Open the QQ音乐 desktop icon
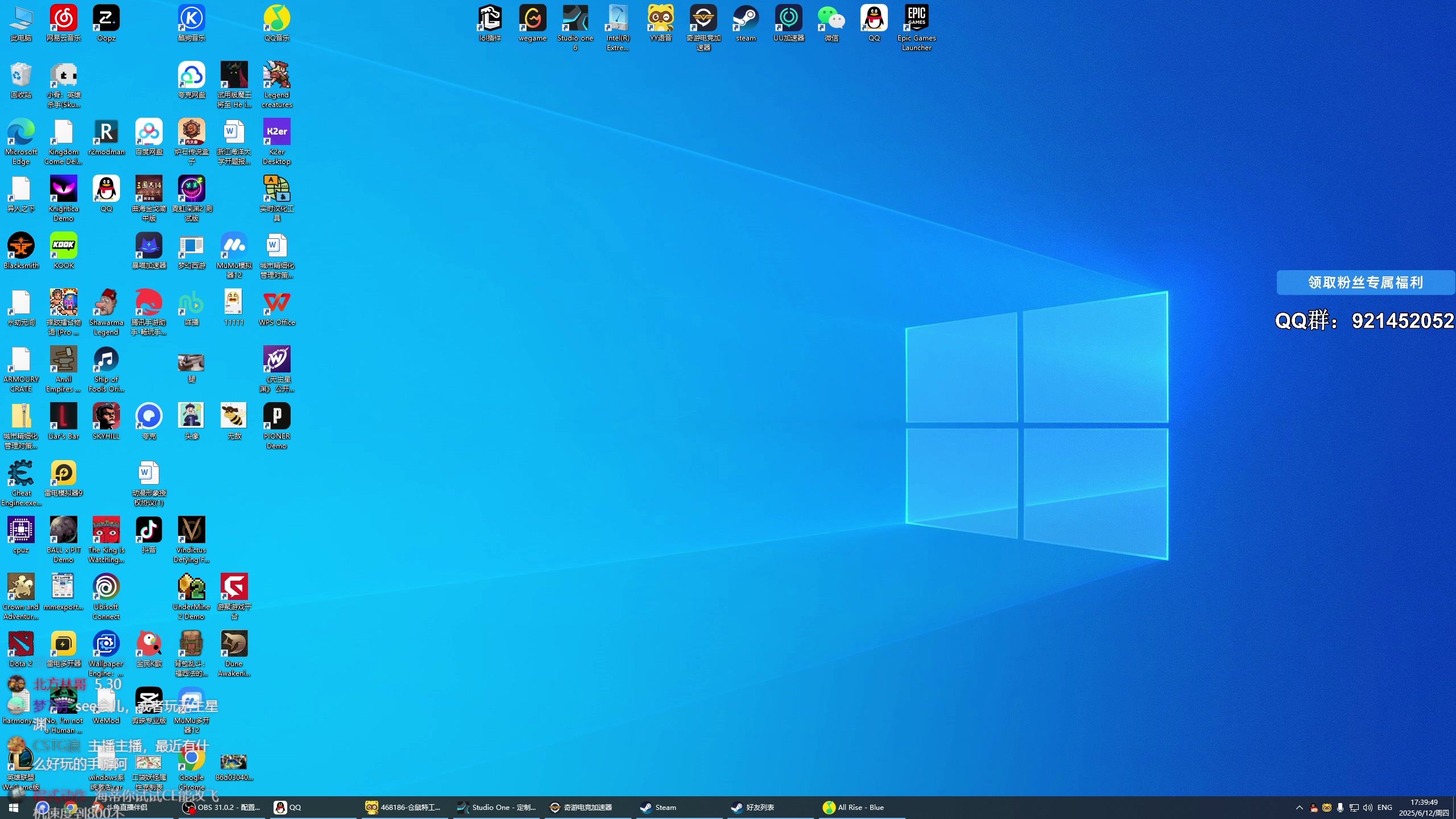 276,23
